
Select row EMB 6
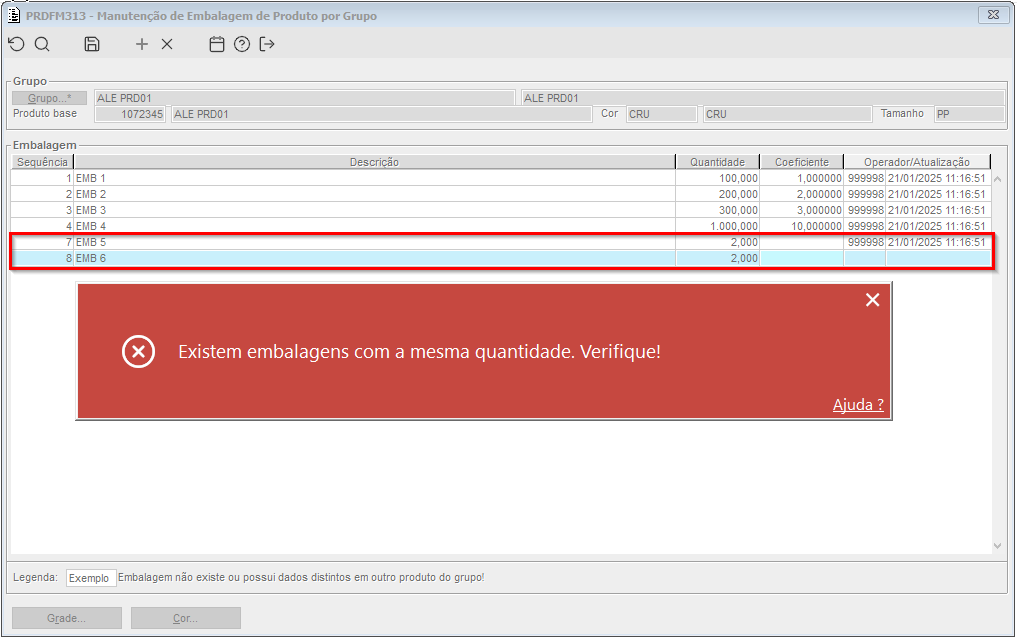501,258
